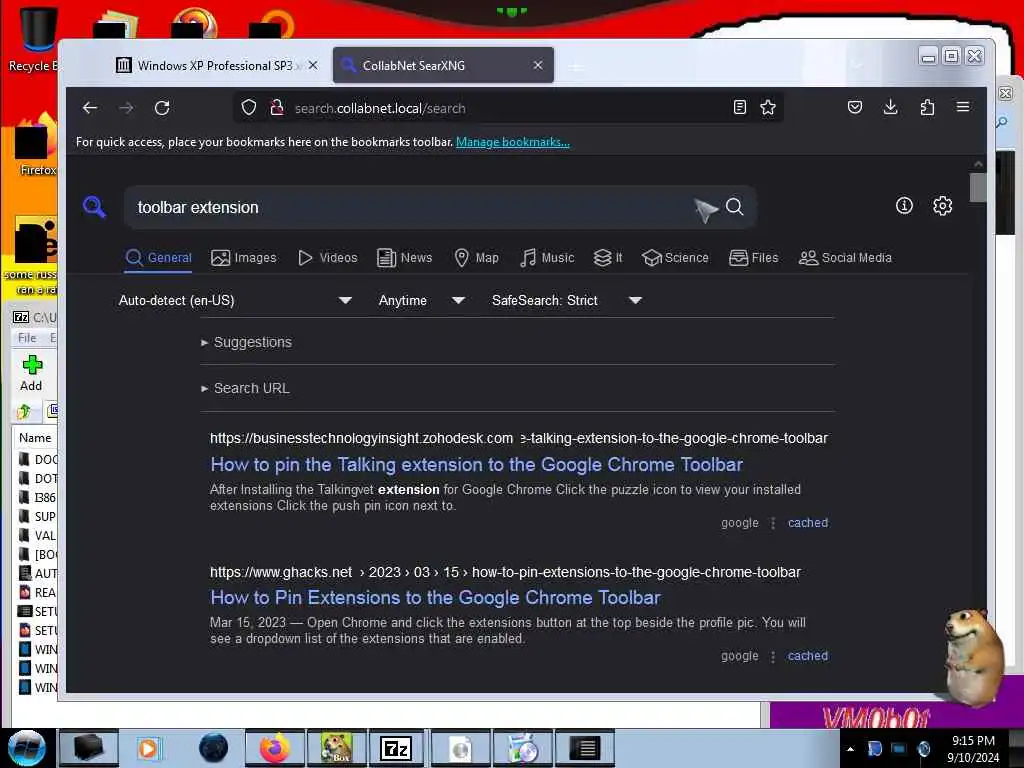Viewport: 1024px width, 768px height.
Task: Switch to the News category
Action: 405,258
